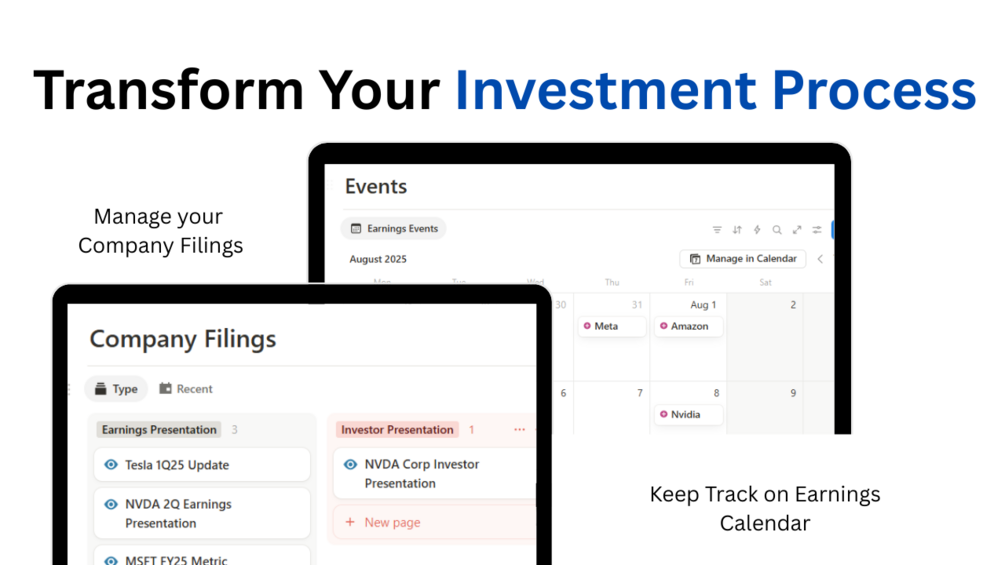Viewport: 1005px width, 565px height.
Task: Click the Investor Presentation group label
Action: coord(397,430)
